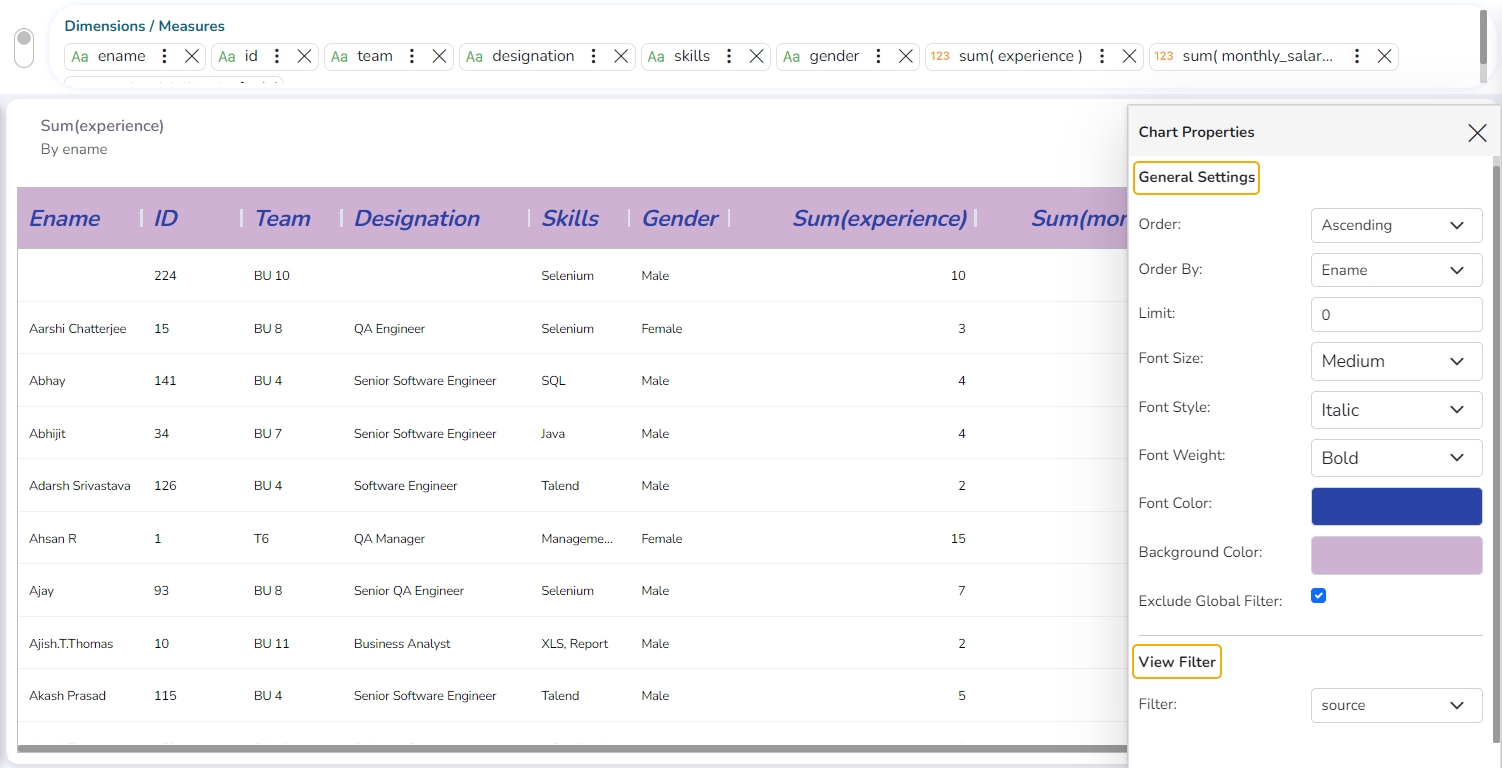Remove the team dimension chip
Image resolution: width=1502 pixels, height=768 pixels.
(x=439, y=57)
